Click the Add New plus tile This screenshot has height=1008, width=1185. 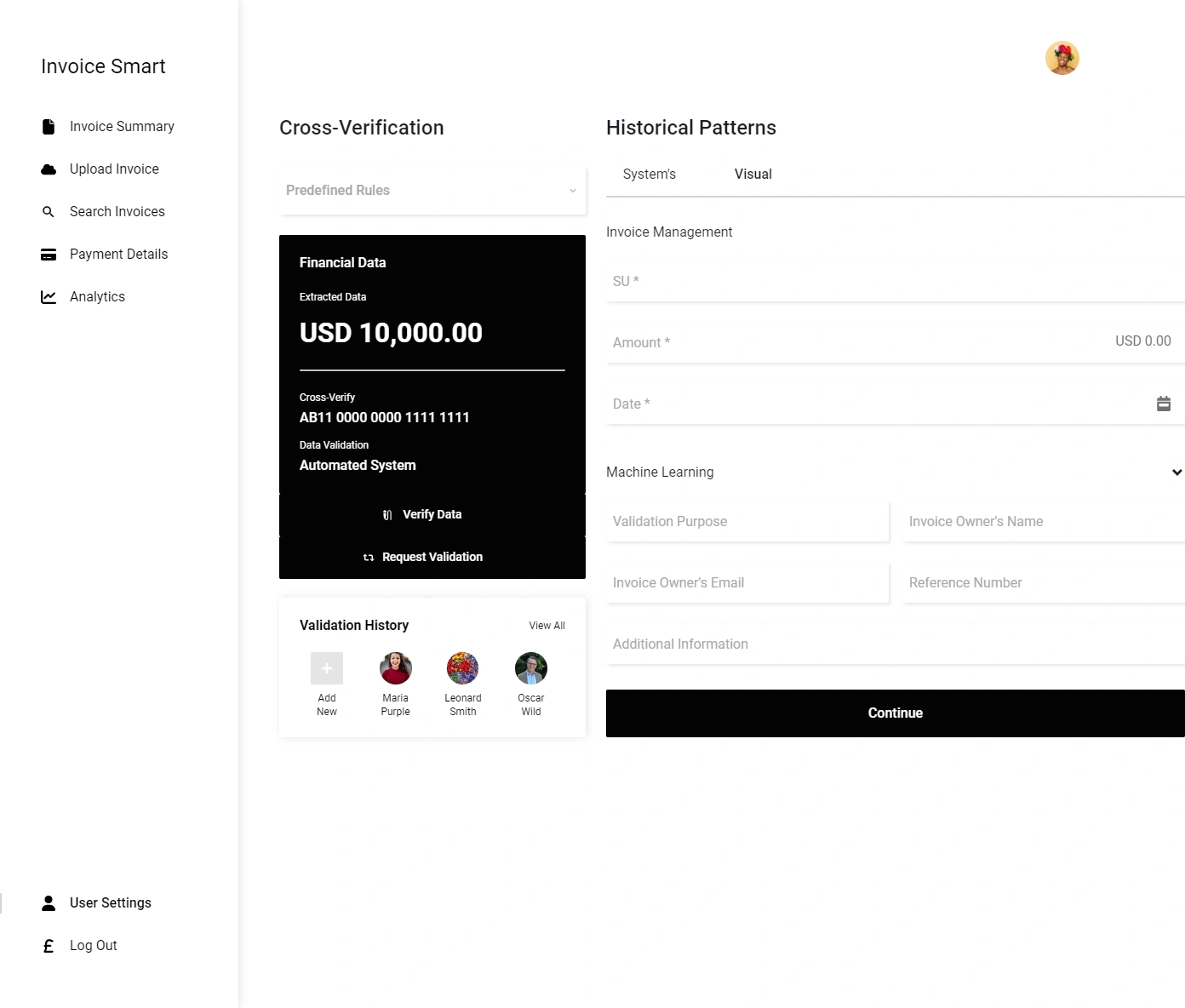[x=327, y=668]
